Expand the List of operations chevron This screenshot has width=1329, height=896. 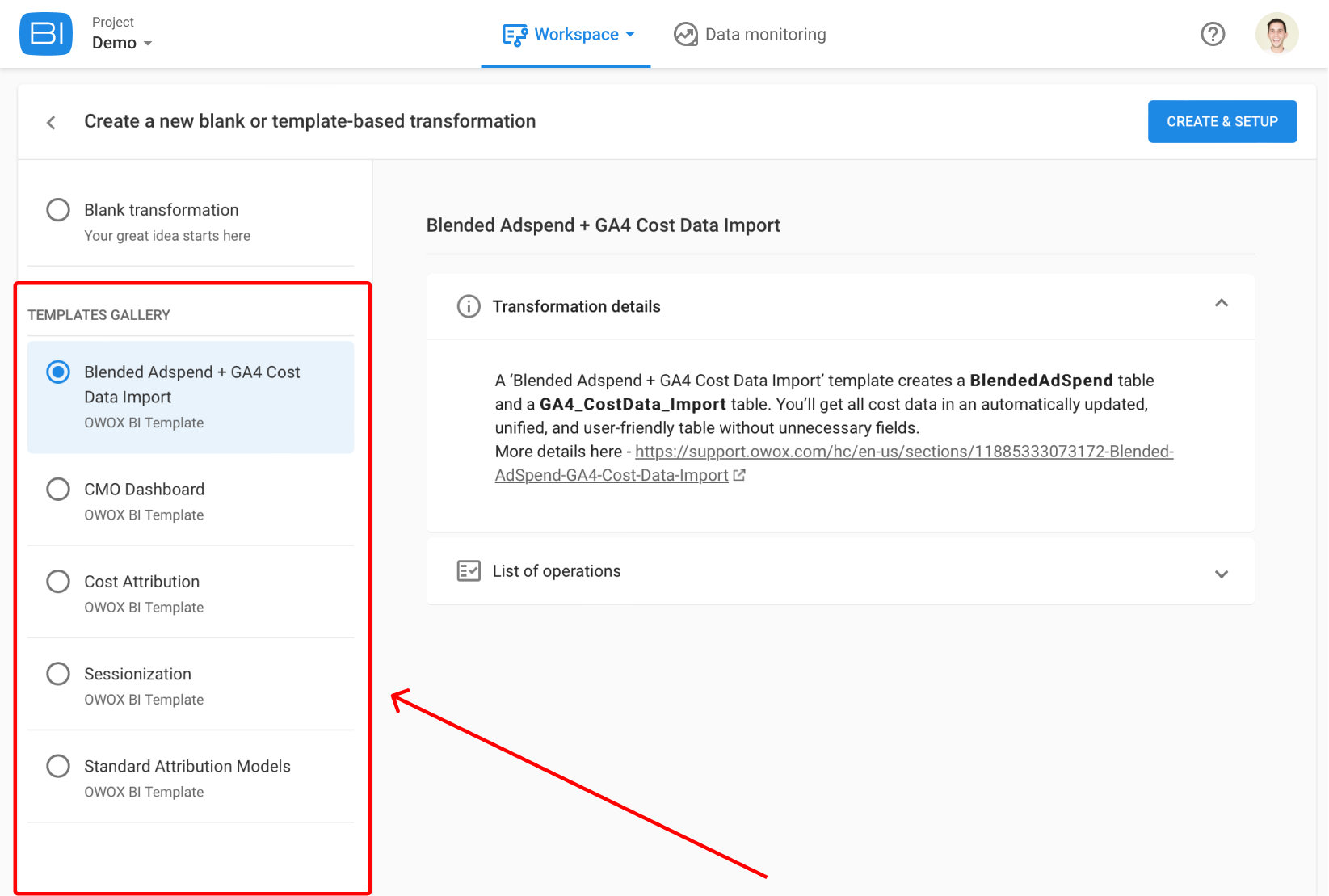1222,574
